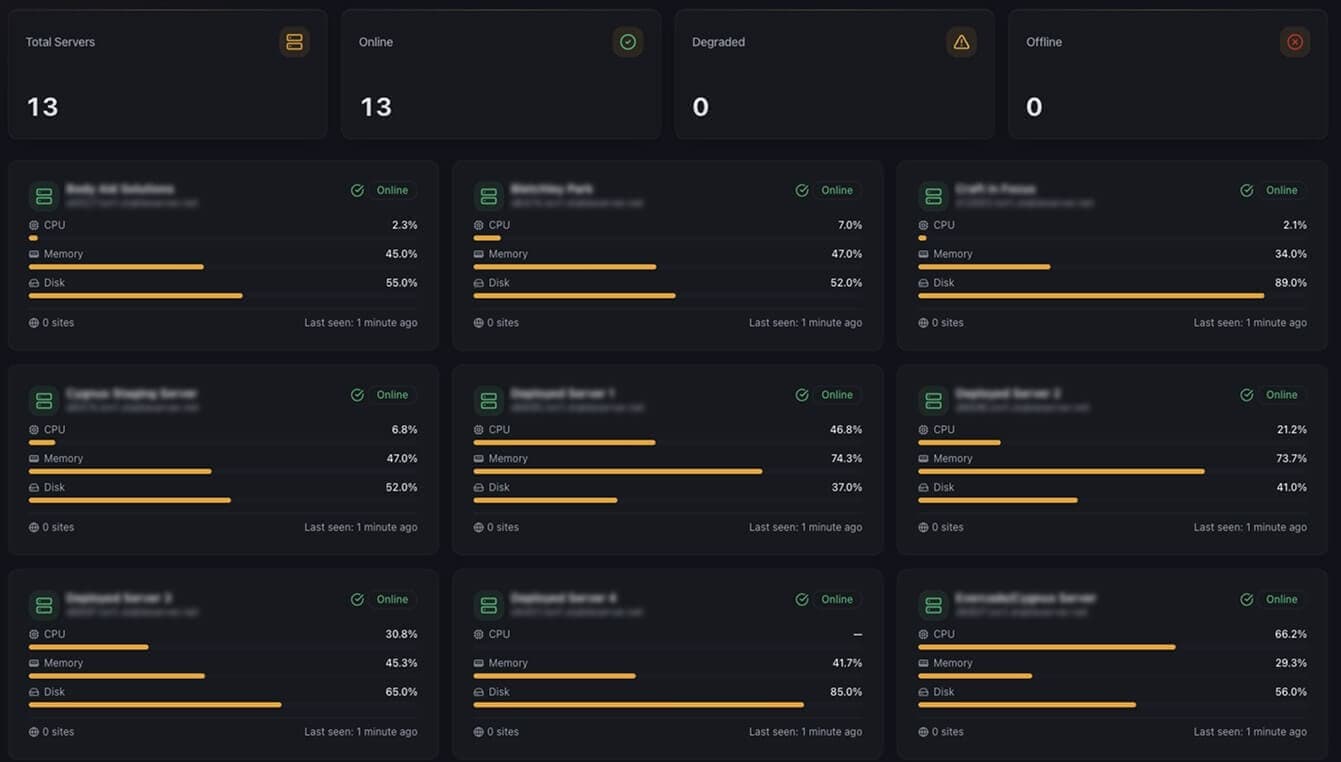Viewport: 1341px width, 762px height.
Task: Open the Offline summary card
Action: pos(1168,74)
